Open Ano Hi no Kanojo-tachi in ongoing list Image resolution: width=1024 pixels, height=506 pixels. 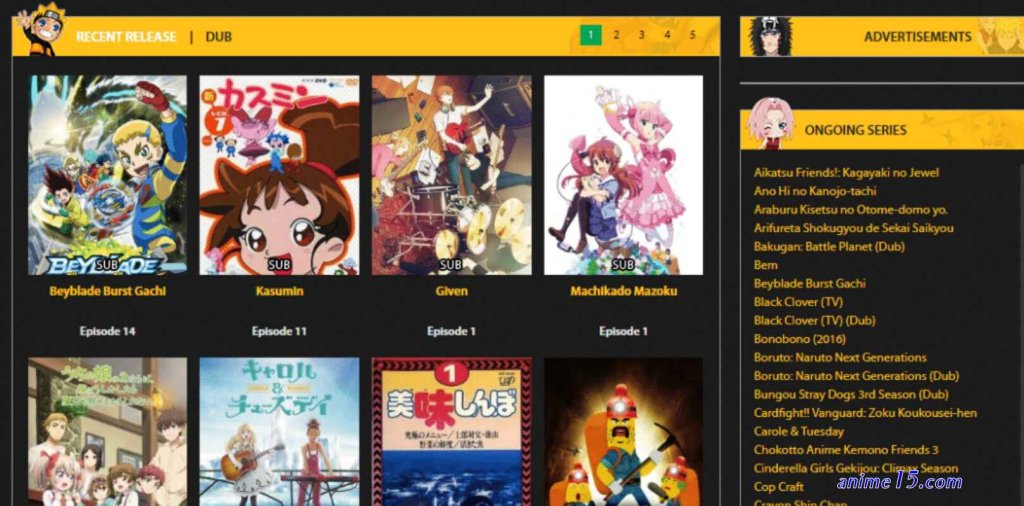pos(815,191)
